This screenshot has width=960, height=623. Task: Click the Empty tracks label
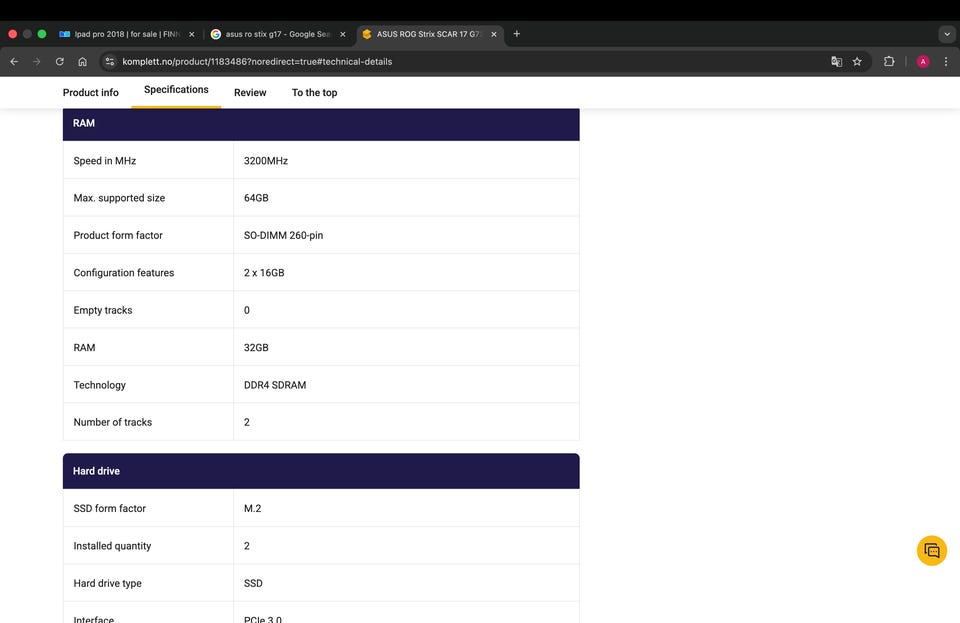click(x=103, y=310)
